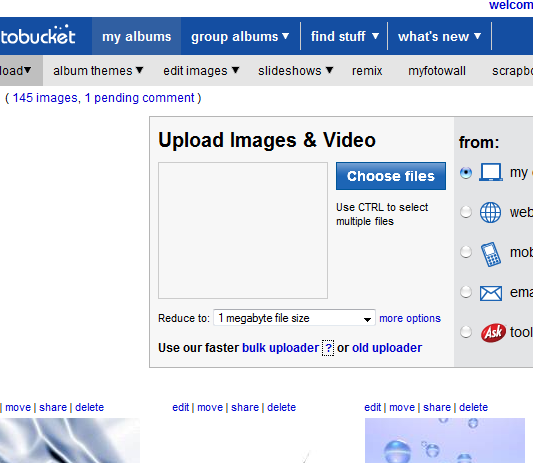This screenshot has height=463, width=533.
Task: Open the blue bubbles thumbnail
Action: pos(445,441)
